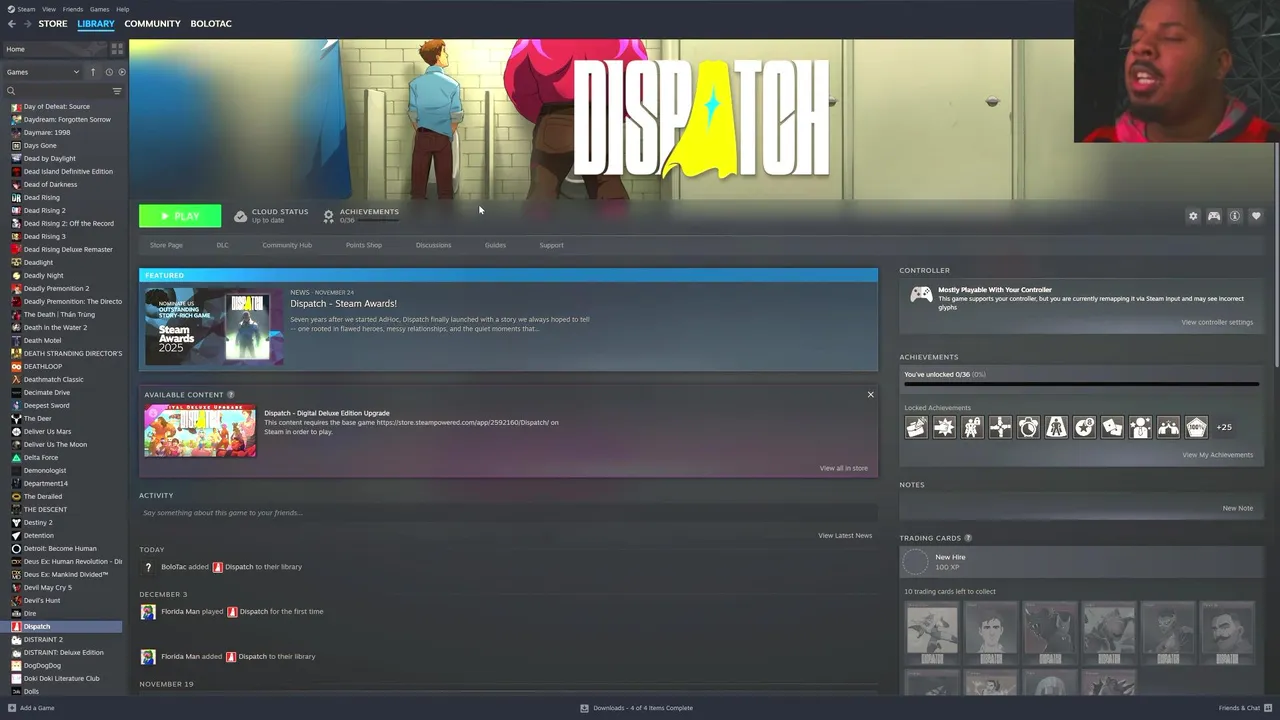The width and height of the screenshot is (1280, 720).
Task: Go to the STORE section
Action: pyautogui.click(x=53, y=23)
